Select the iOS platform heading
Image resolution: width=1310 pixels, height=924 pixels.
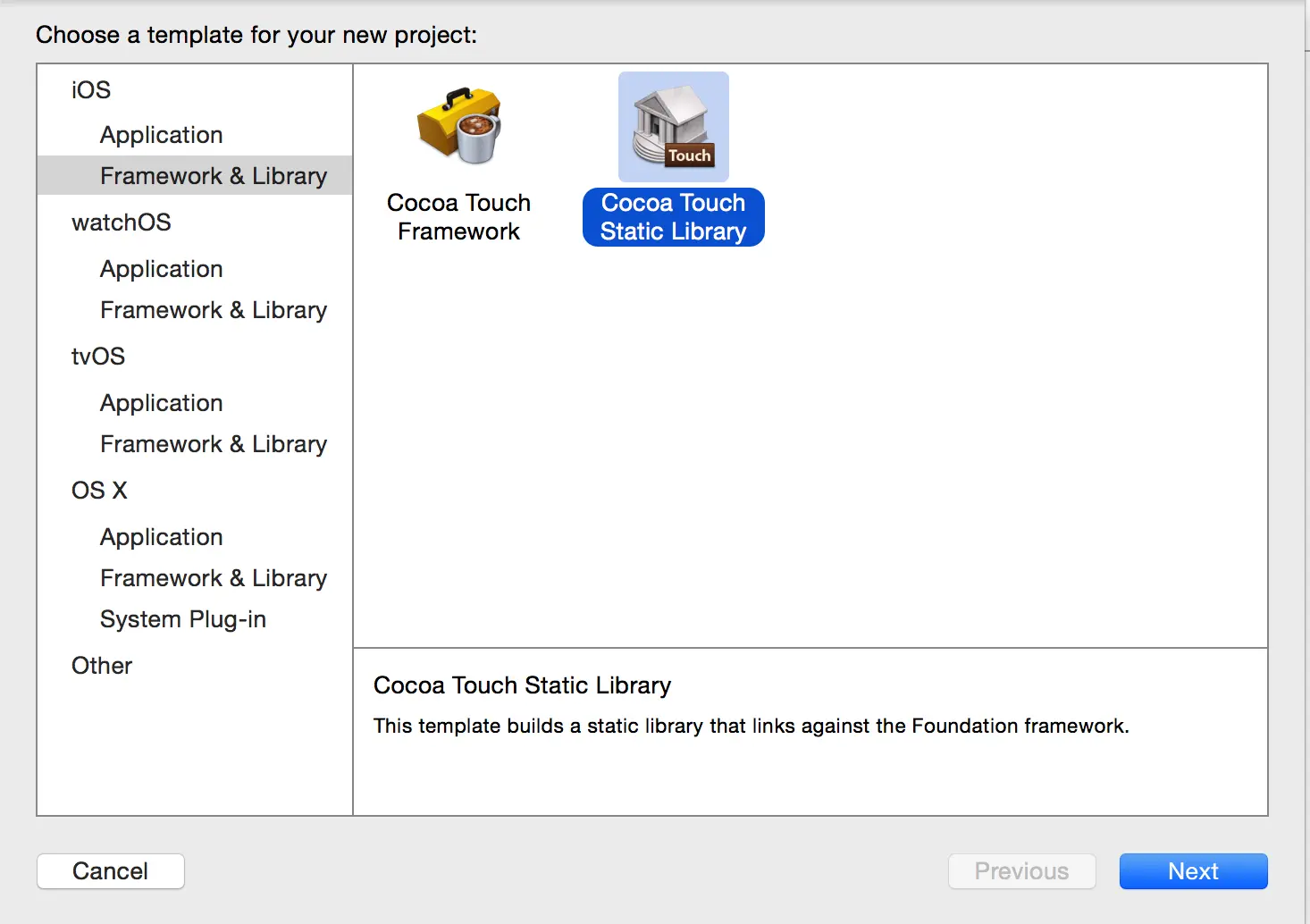point(91,90)
